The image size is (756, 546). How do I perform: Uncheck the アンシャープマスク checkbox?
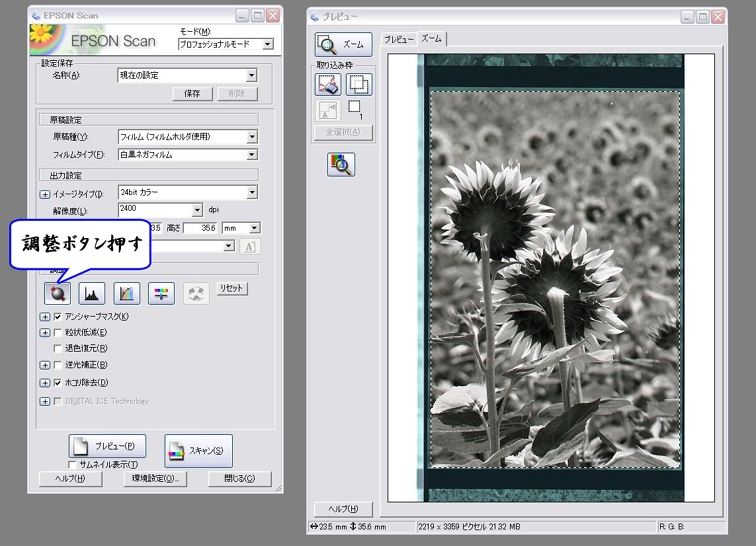(57, 317)
